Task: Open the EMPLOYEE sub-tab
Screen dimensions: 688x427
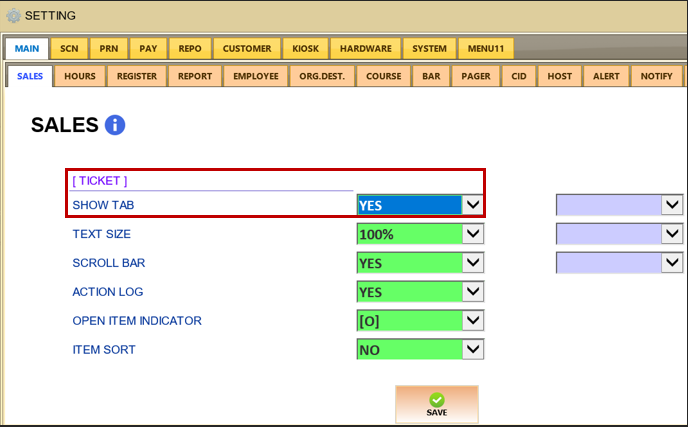Action: [x=256, y=76]
